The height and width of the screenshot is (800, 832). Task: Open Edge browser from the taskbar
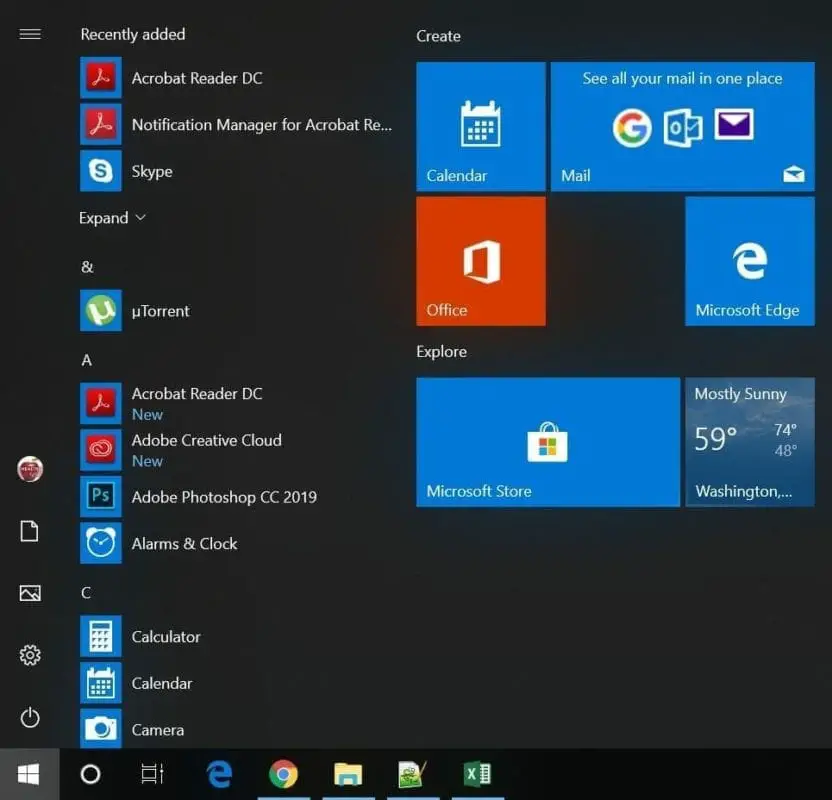pos(219,774)
